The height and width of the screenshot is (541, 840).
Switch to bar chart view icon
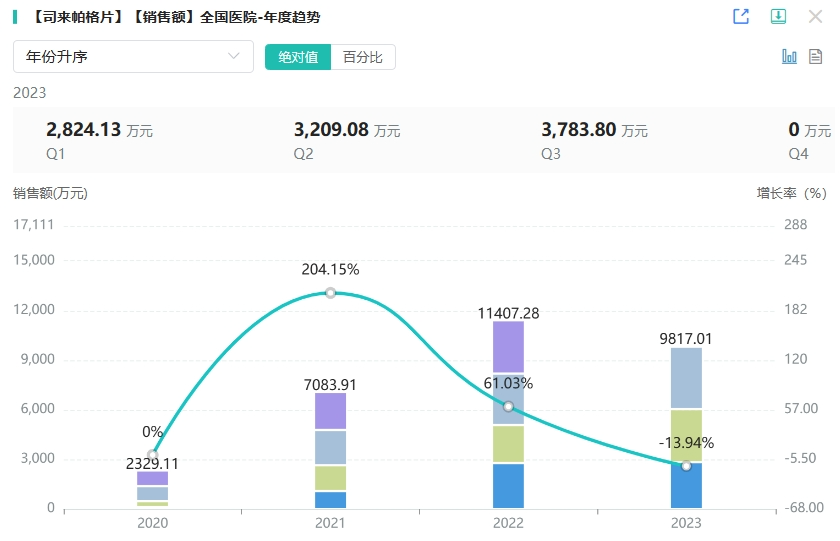789,57
